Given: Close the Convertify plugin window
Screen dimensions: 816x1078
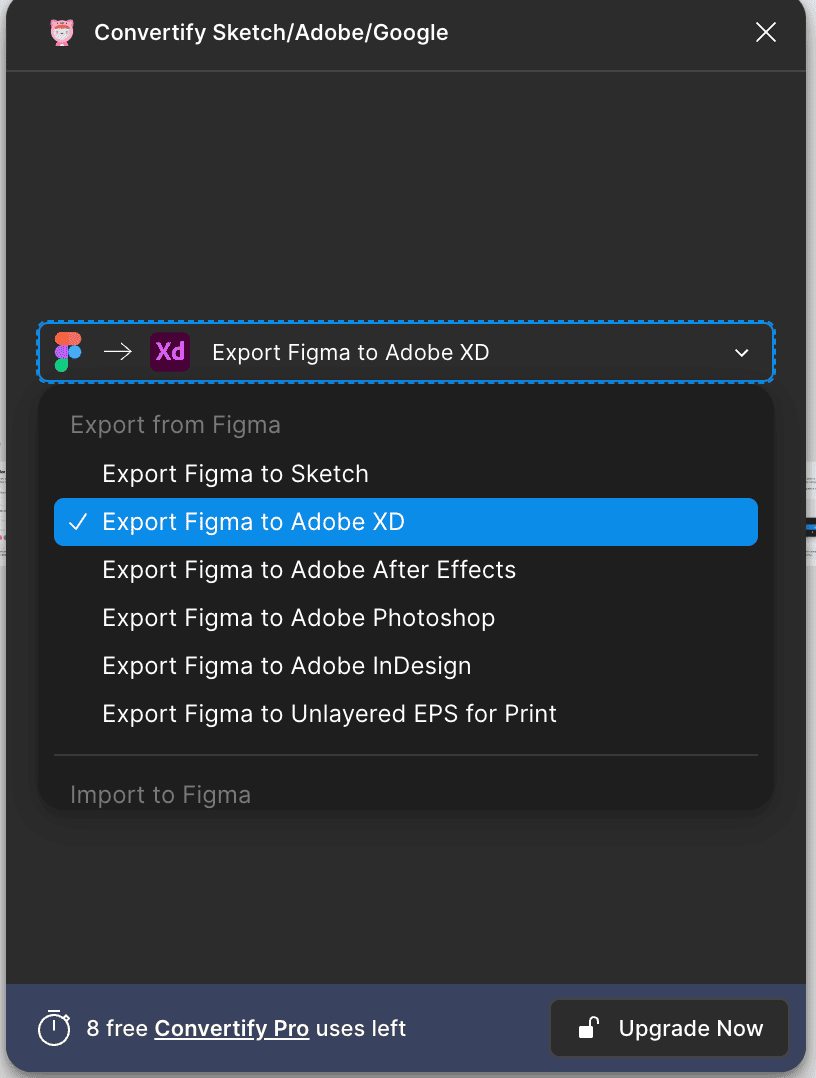Looking at the screenshot, I should pos(765,32).
